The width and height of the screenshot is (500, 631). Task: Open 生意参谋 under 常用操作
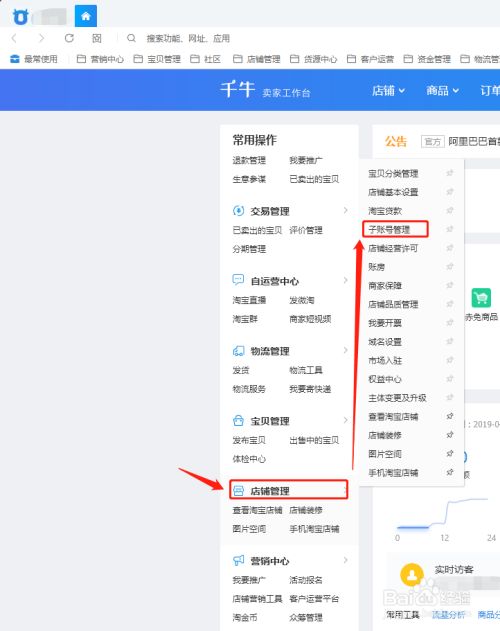click(x=249, y=179)
